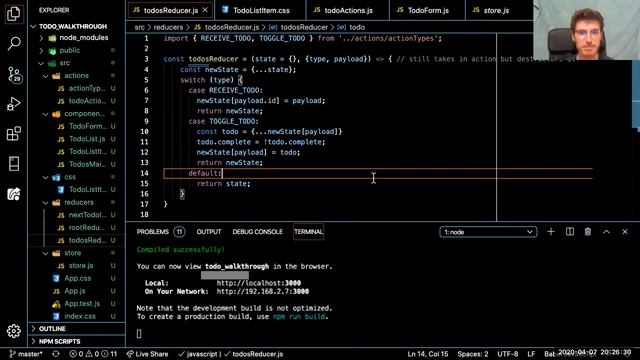Click localhost:3000 link in terminal
This screenshot has height=360, width=640.
(x=259, y=283)
